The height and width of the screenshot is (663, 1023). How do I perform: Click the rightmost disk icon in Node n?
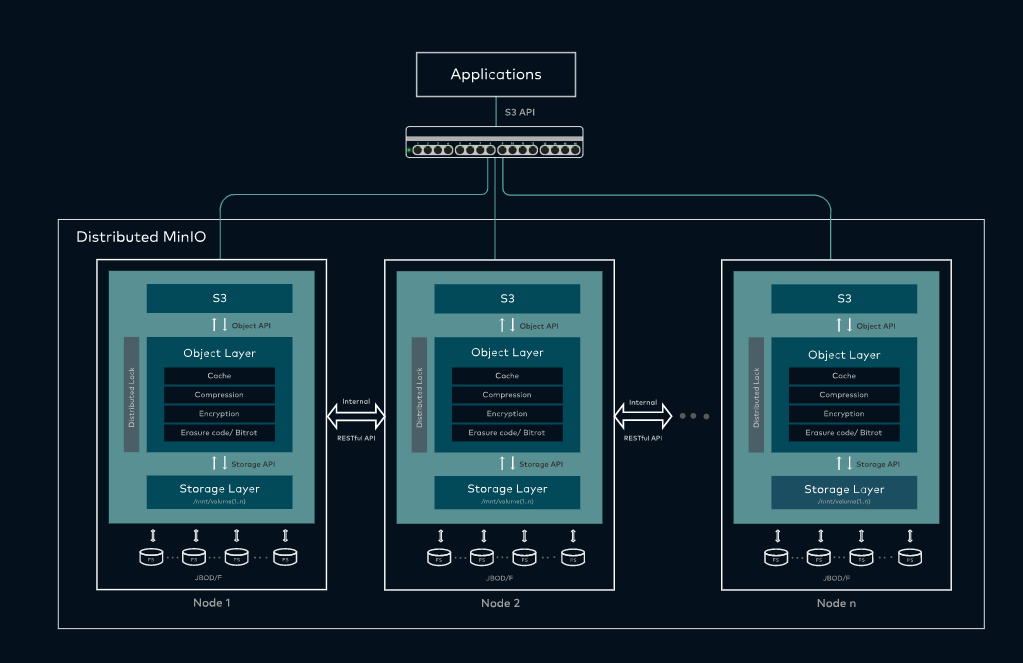click(x=909, y=557)
